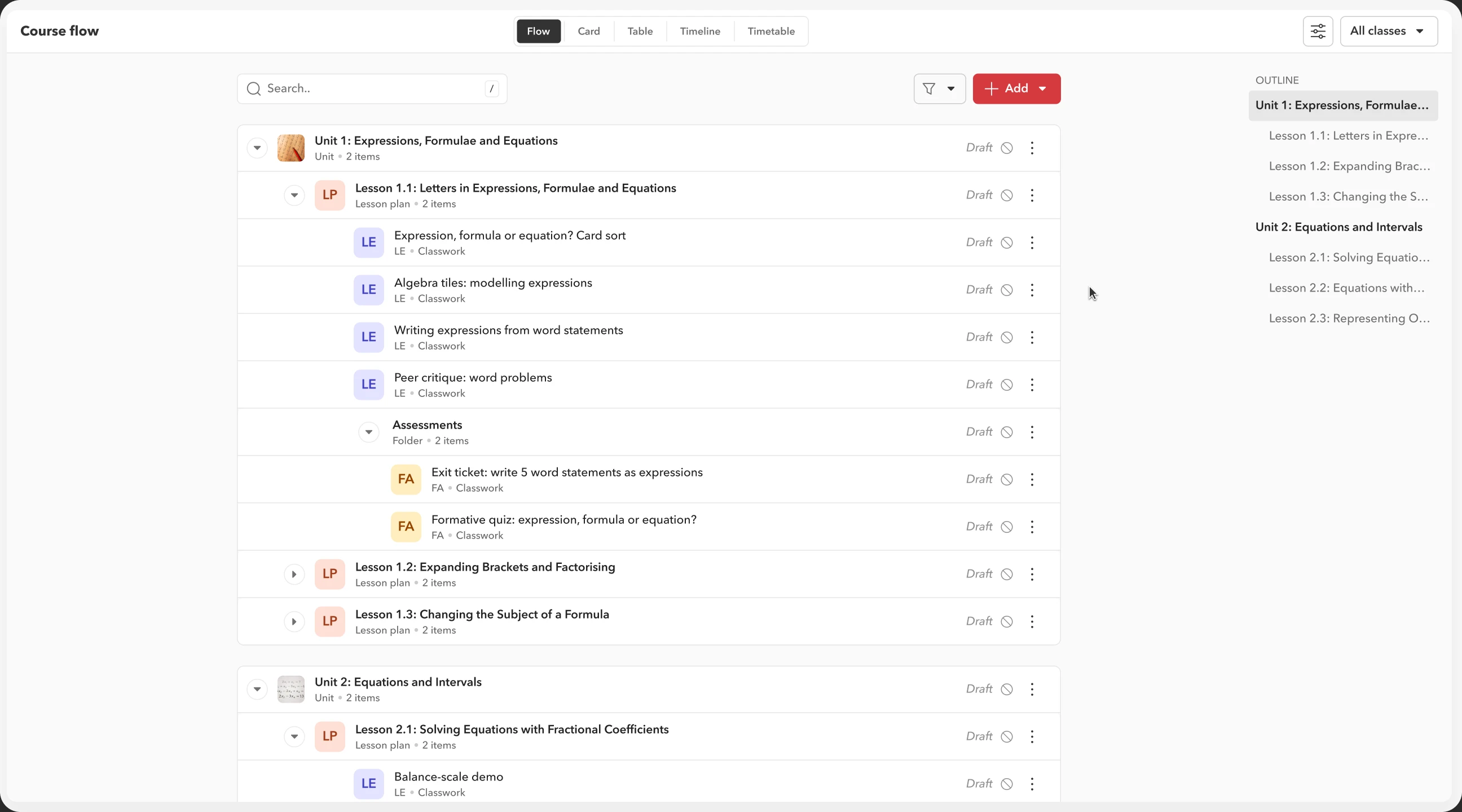Expand Lesson 1.3 Changing the Subject
The width and height of the screenshot is (1462, 812).
(294, 622)
